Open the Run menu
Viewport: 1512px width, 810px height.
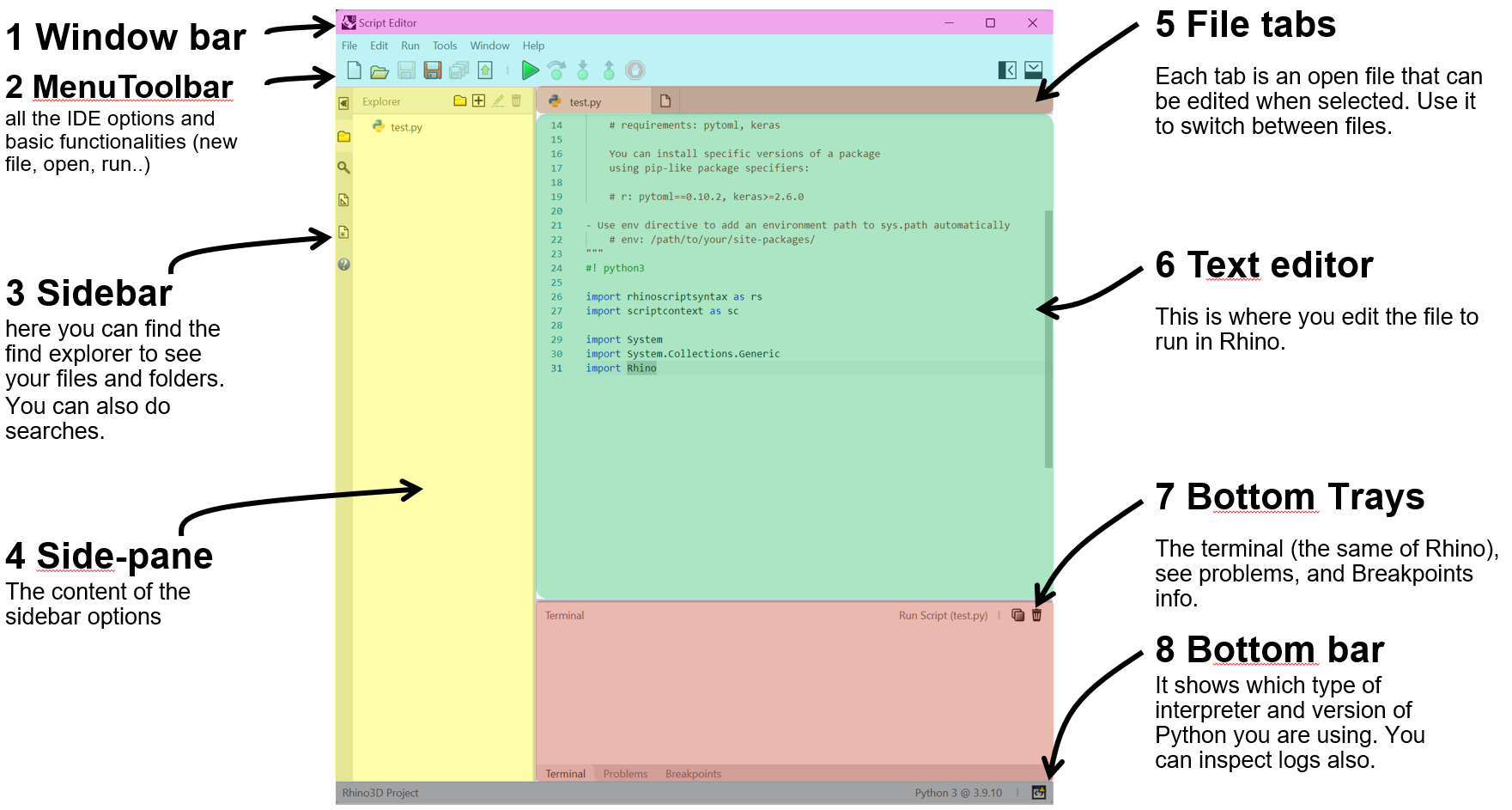[x=410, y=46]
